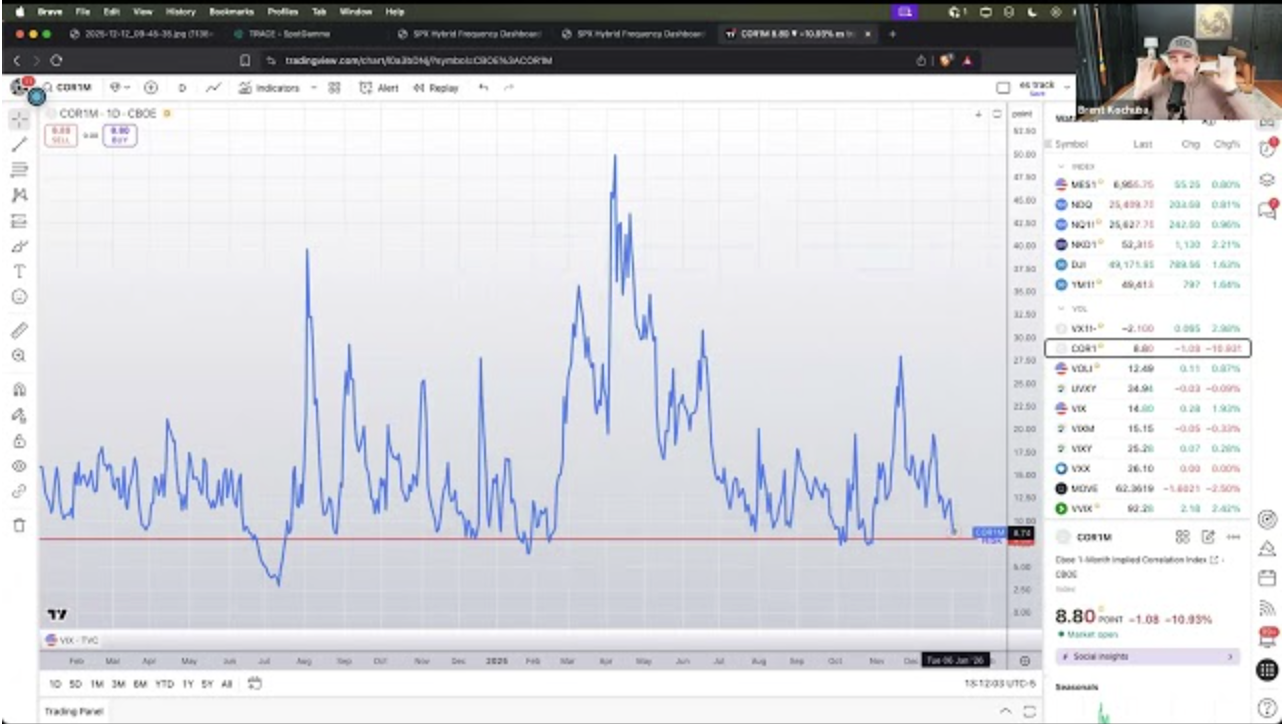1282x724 pixels.
Task: Open the Alert creation dialog
Action: (x=379, y=88)
